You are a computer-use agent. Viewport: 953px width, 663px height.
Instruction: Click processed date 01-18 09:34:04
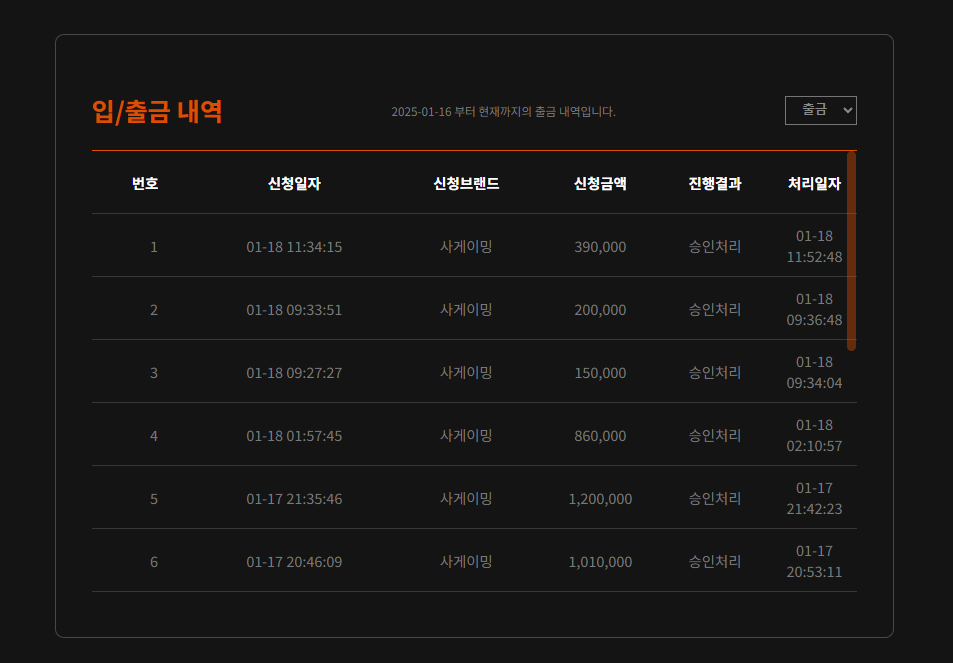(814, 373)
